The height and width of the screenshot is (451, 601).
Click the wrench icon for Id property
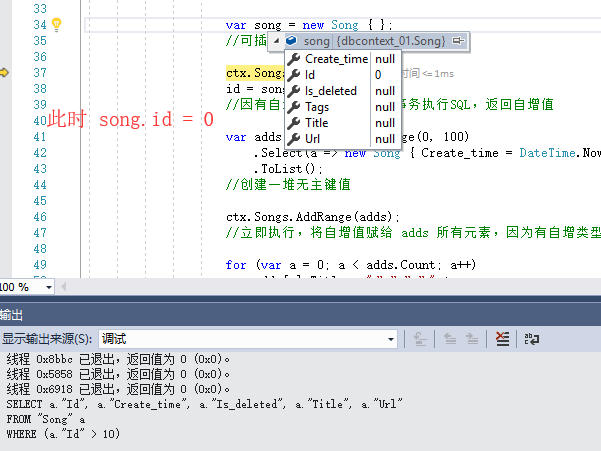tap(294, 75)
